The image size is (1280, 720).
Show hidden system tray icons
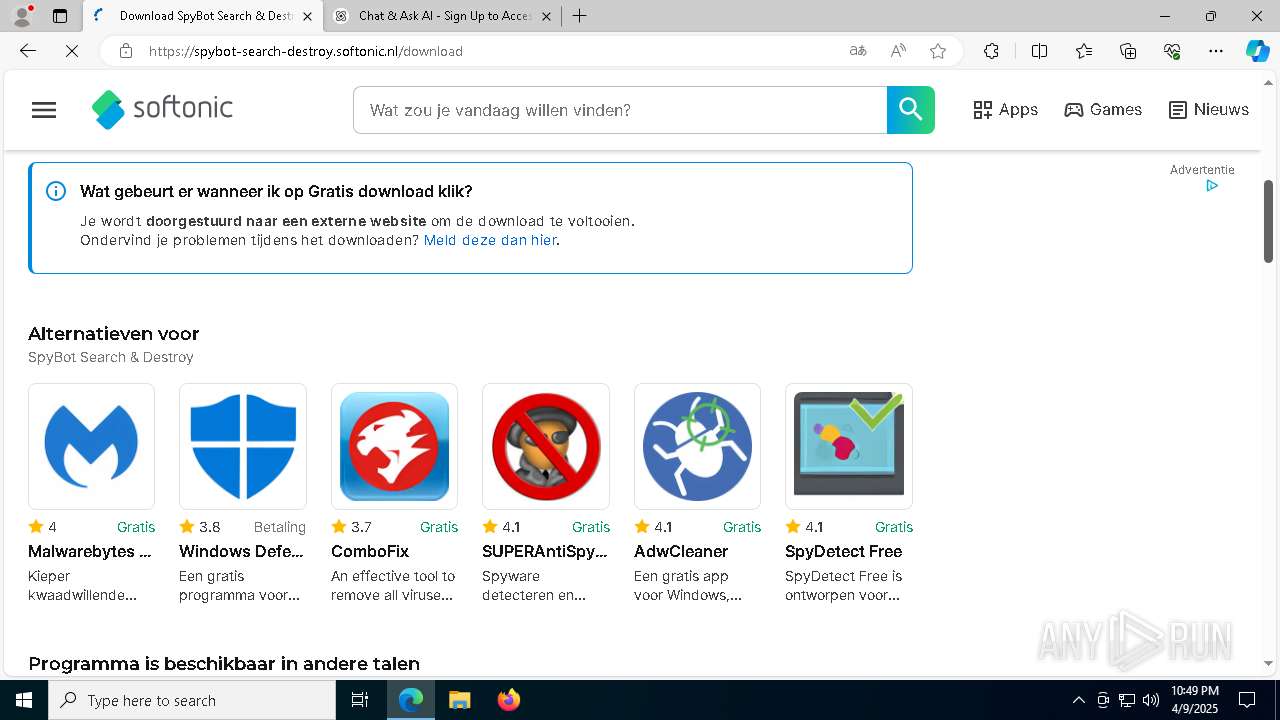click(x=1078, y=700)
